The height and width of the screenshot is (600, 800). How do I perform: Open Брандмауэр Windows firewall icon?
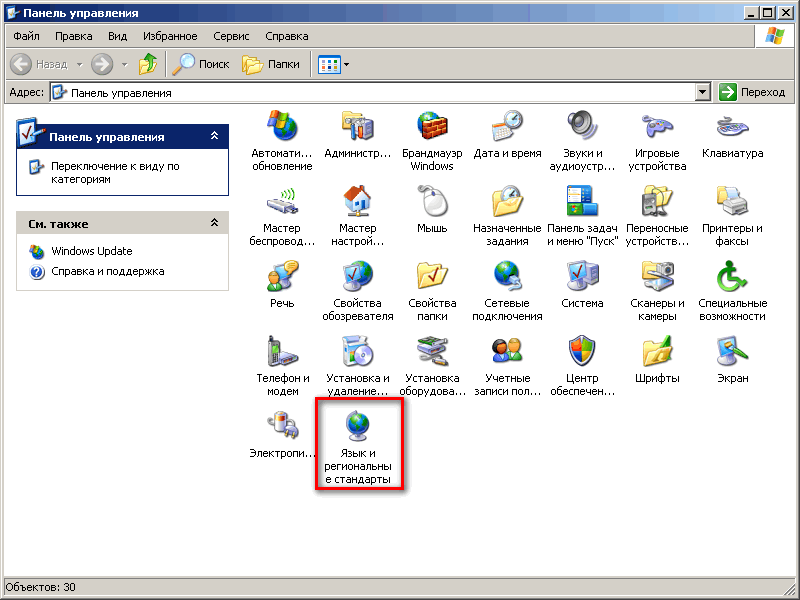point(432,128)
